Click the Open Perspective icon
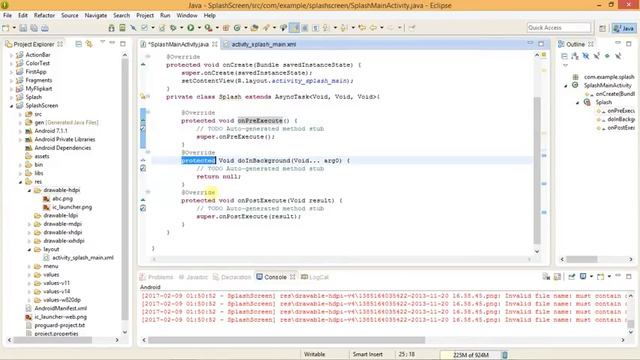The width and height of the screenshot is (640, 360). point(602,28)
